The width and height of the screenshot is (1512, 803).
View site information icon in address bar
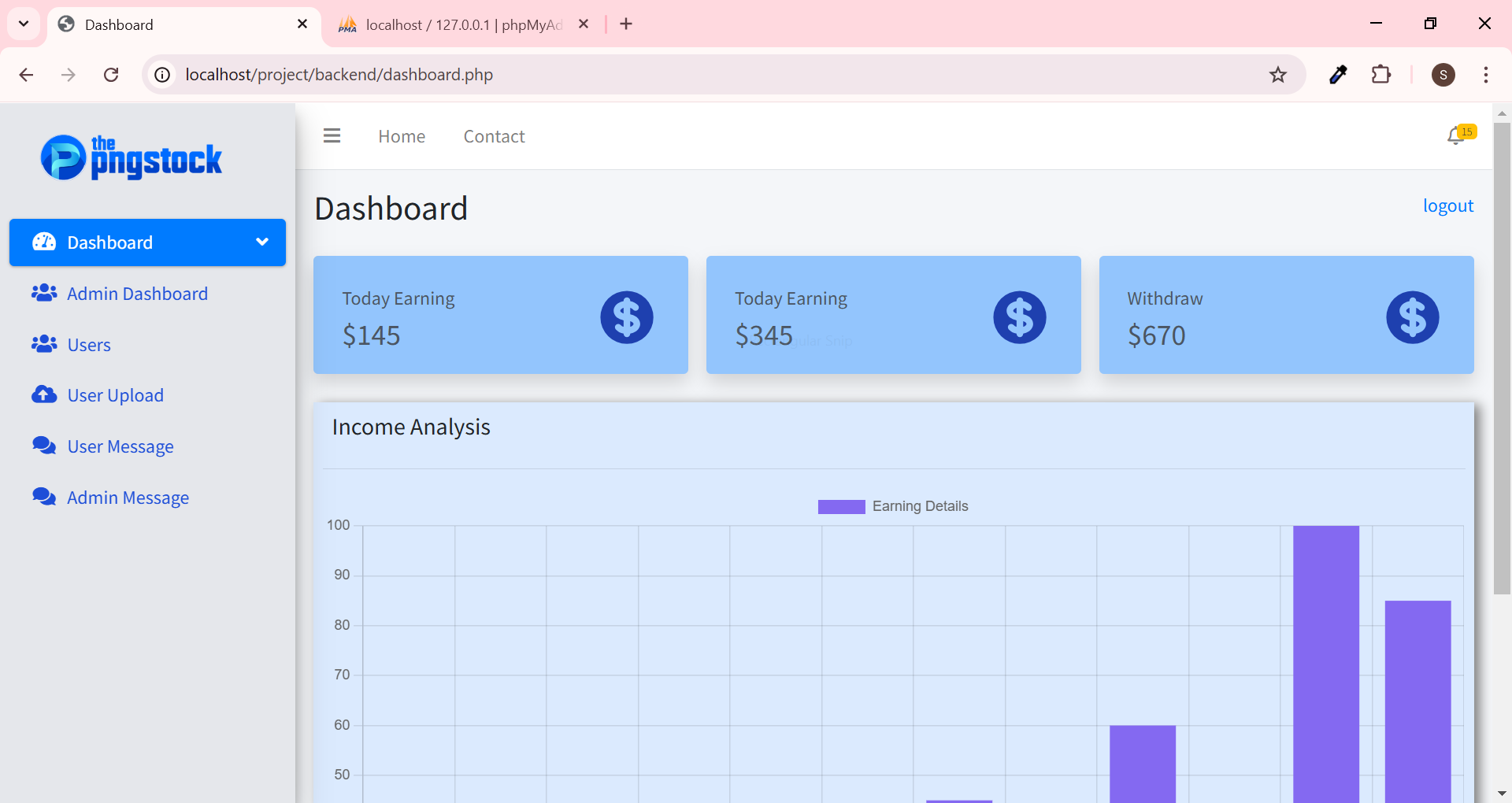[162, 75]
